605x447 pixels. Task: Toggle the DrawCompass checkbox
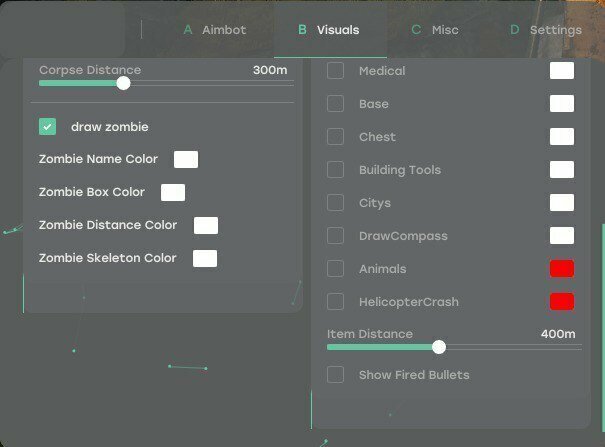335,236
